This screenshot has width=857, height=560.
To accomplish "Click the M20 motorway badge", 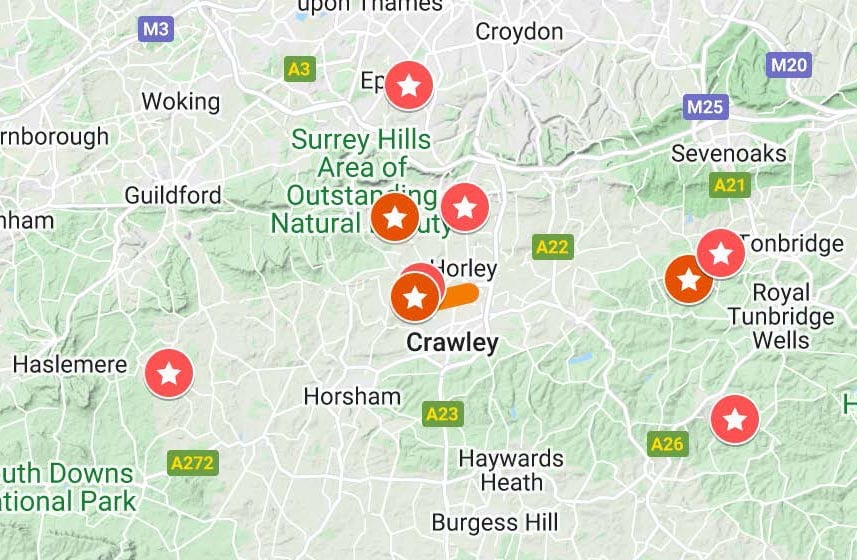I will pos(789,66).
